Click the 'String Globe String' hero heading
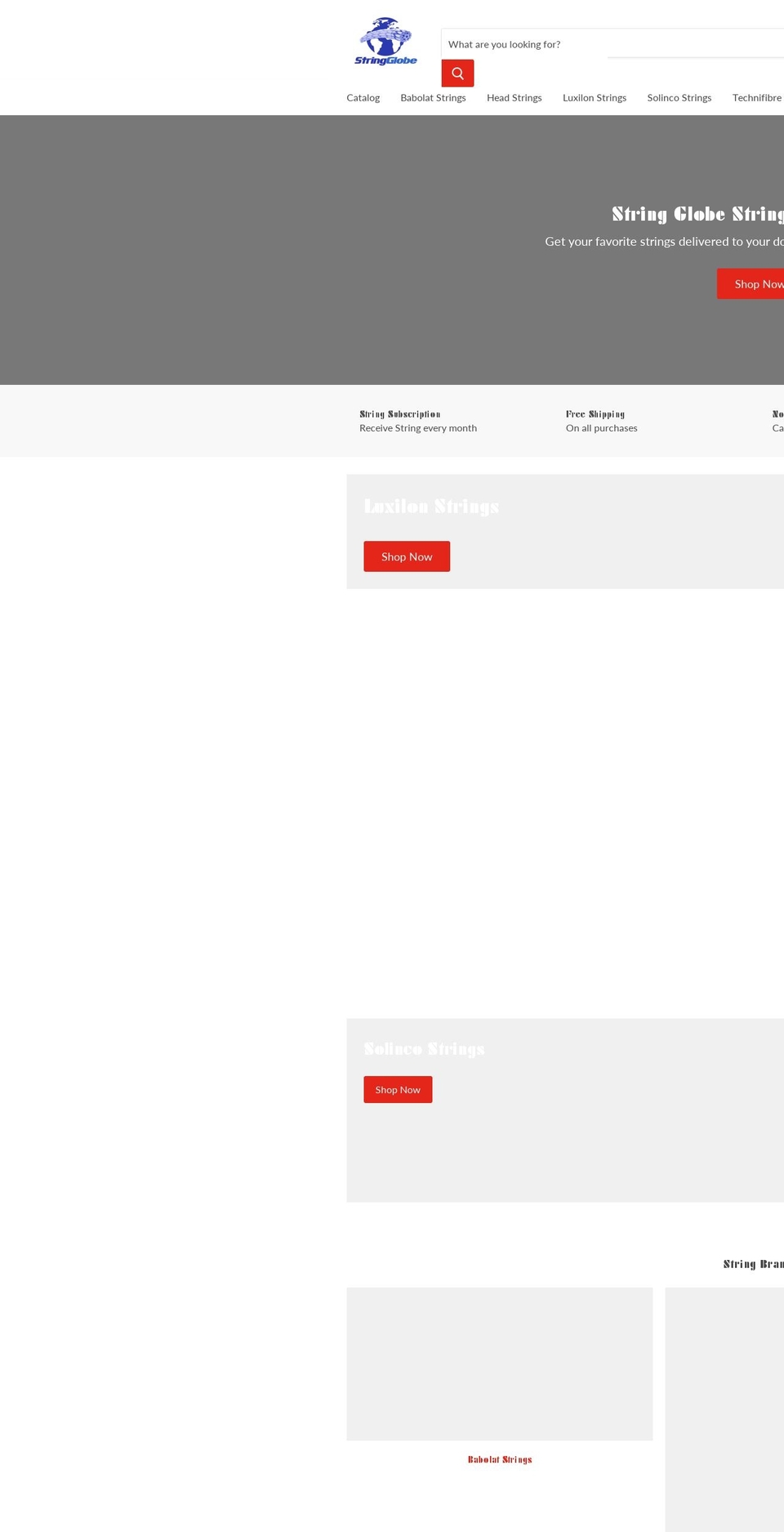This screenshot has width=784, height=1532. (697, 214)
